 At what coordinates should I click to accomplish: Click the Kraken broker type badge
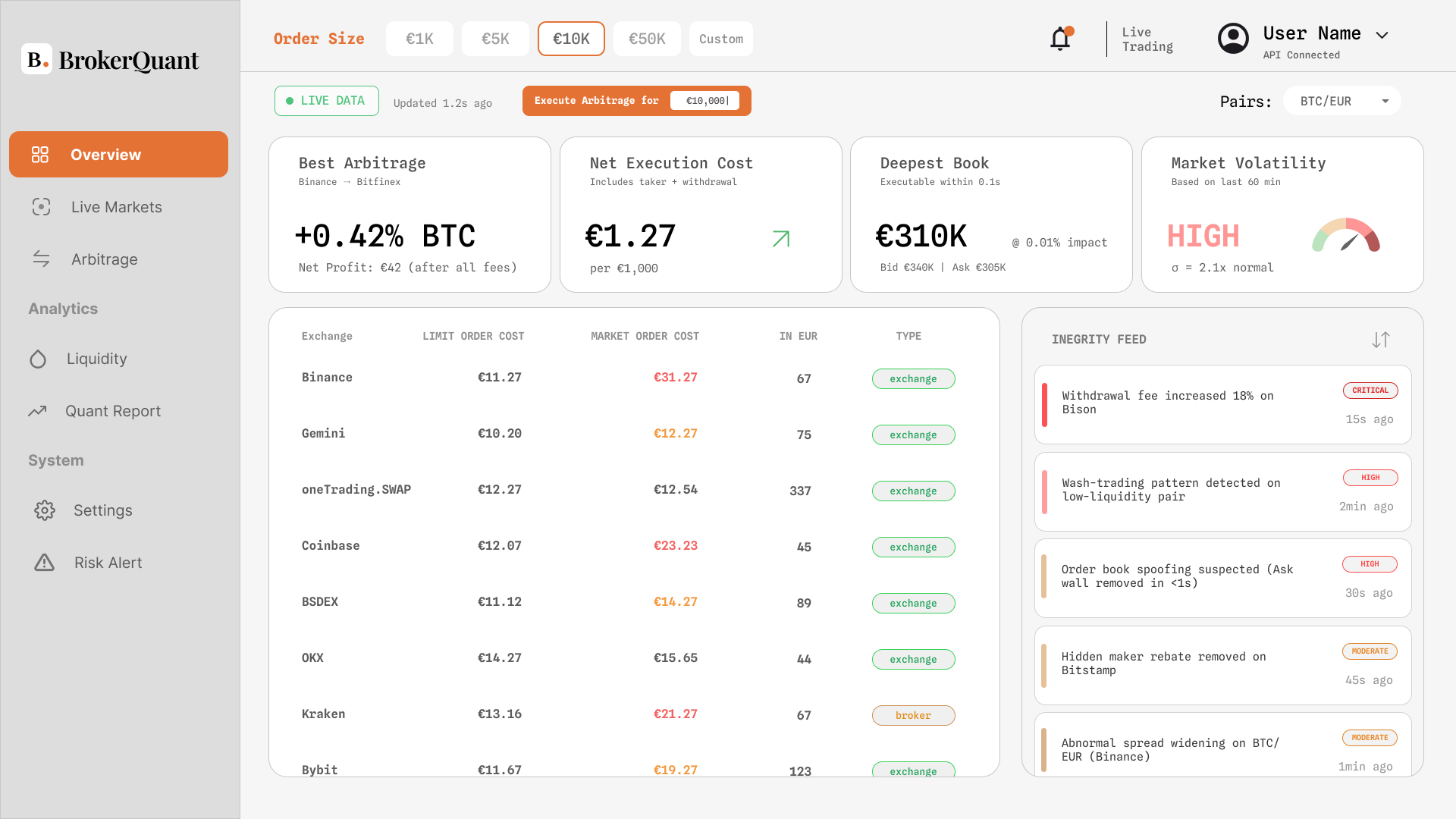coord(913,715)
